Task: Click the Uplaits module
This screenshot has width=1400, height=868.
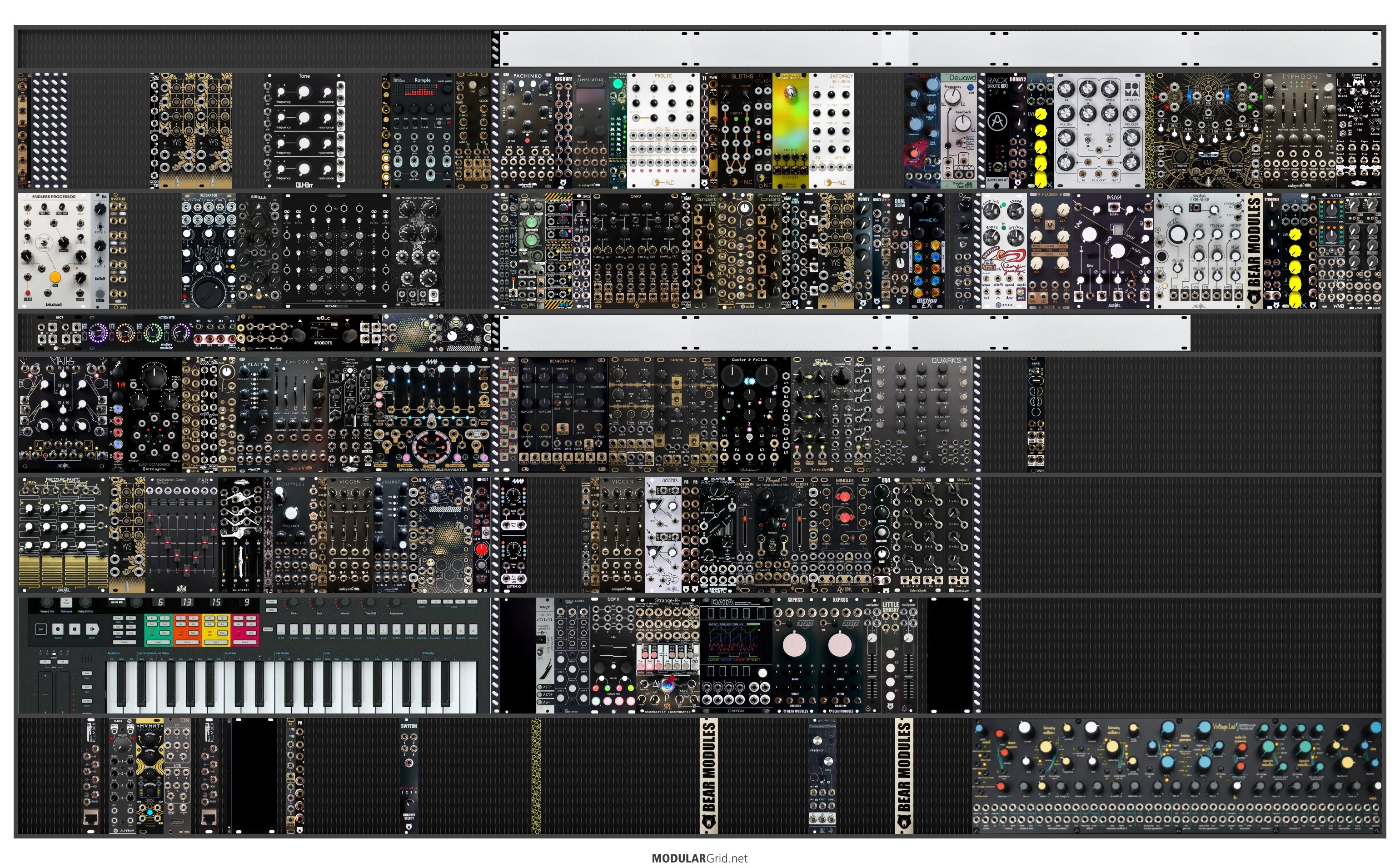Action: [254, 414]
